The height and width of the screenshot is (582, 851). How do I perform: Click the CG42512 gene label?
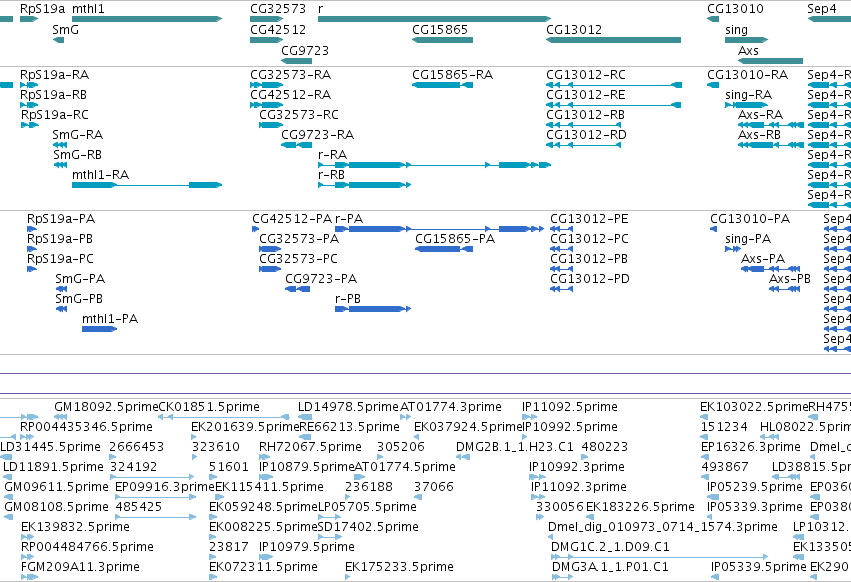[x=278, y=30]
